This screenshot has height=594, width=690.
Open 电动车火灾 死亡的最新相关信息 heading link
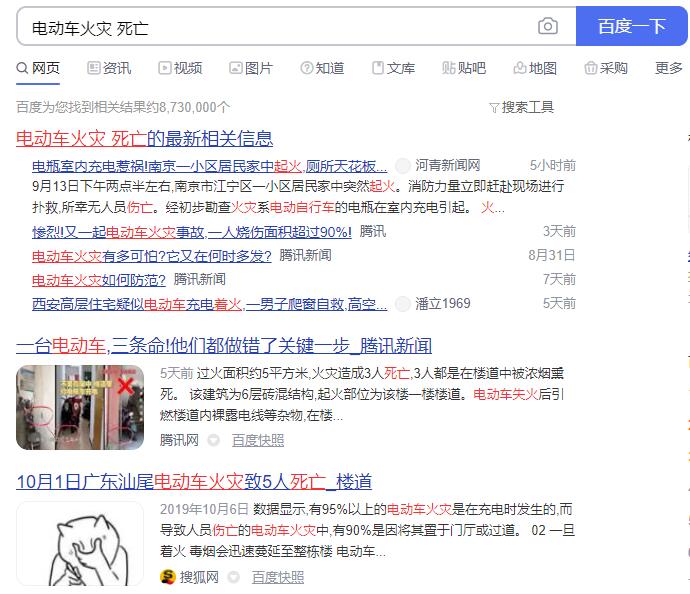[144, 139]
